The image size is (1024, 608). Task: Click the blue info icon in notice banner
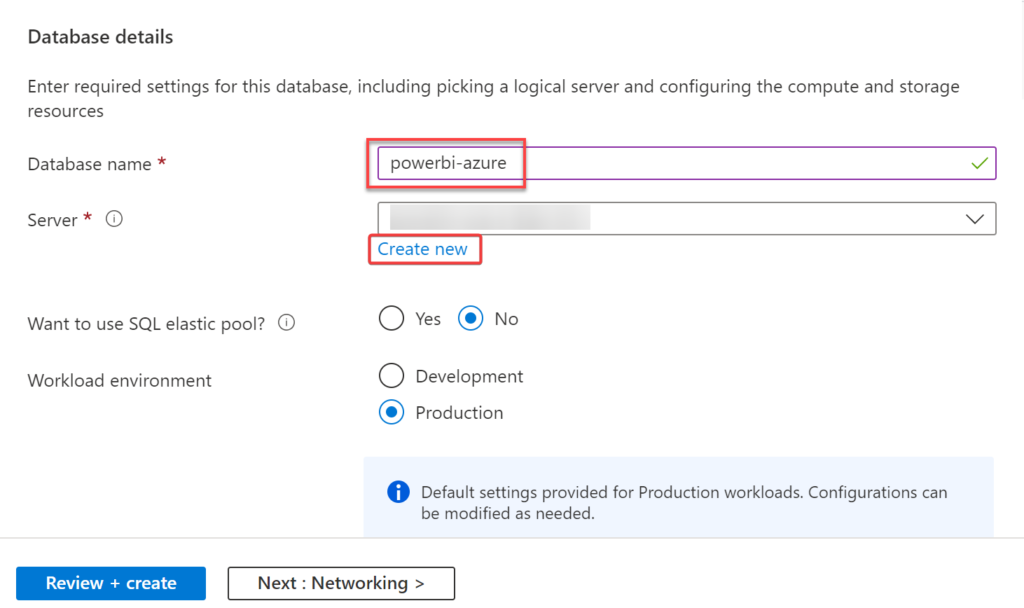click(397, 492)
